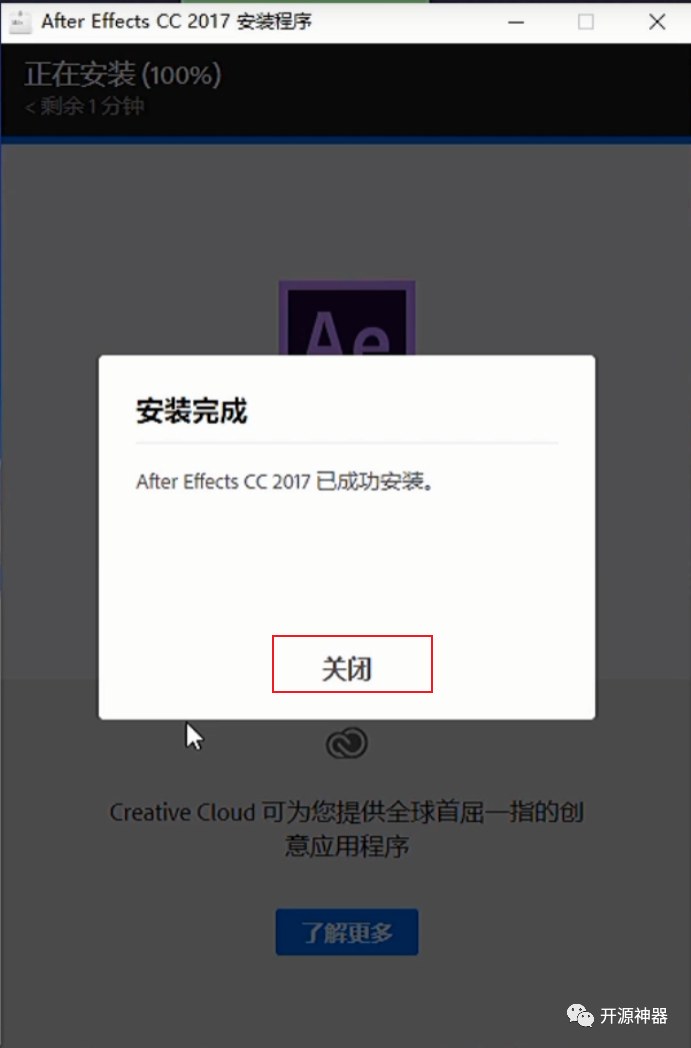
Task: Click the 安装完成 dialog title
Action: [x=191, y=411]
